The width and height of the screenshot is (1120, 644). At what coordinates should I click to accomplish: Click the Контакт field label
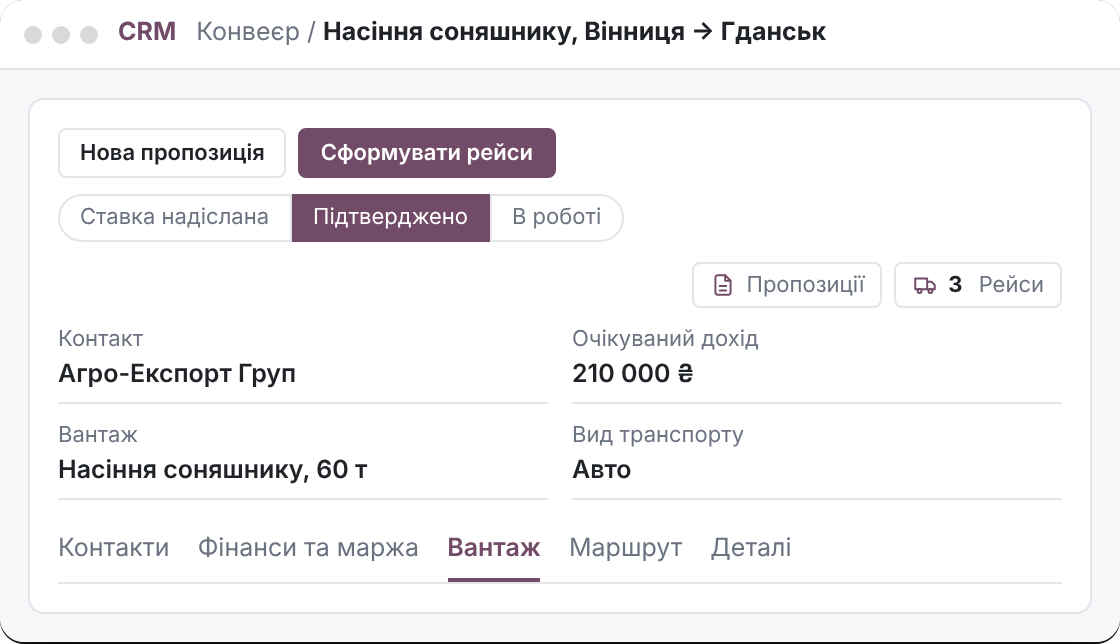tap(101, 338)
